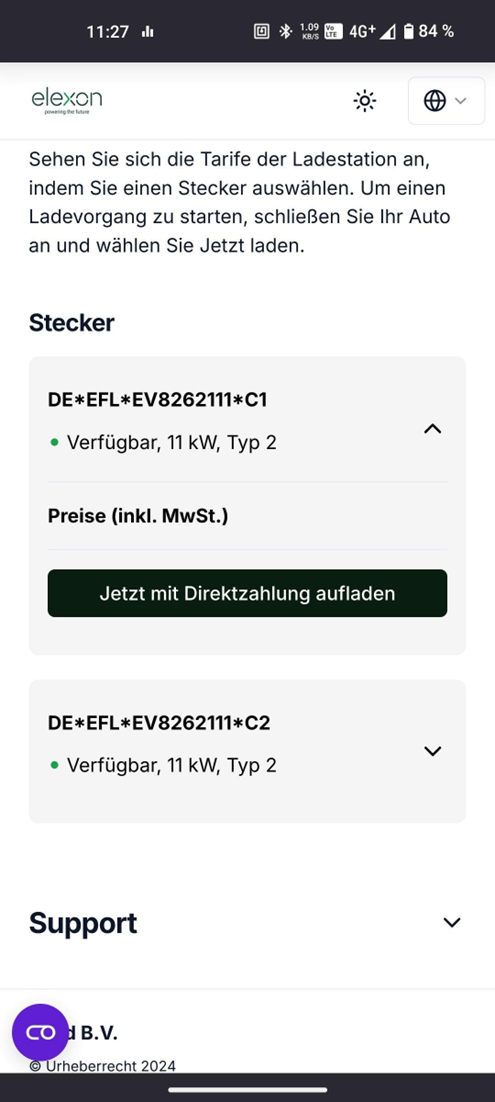Expand the C2 connector chevron
495x1102 pixels.
433,751
